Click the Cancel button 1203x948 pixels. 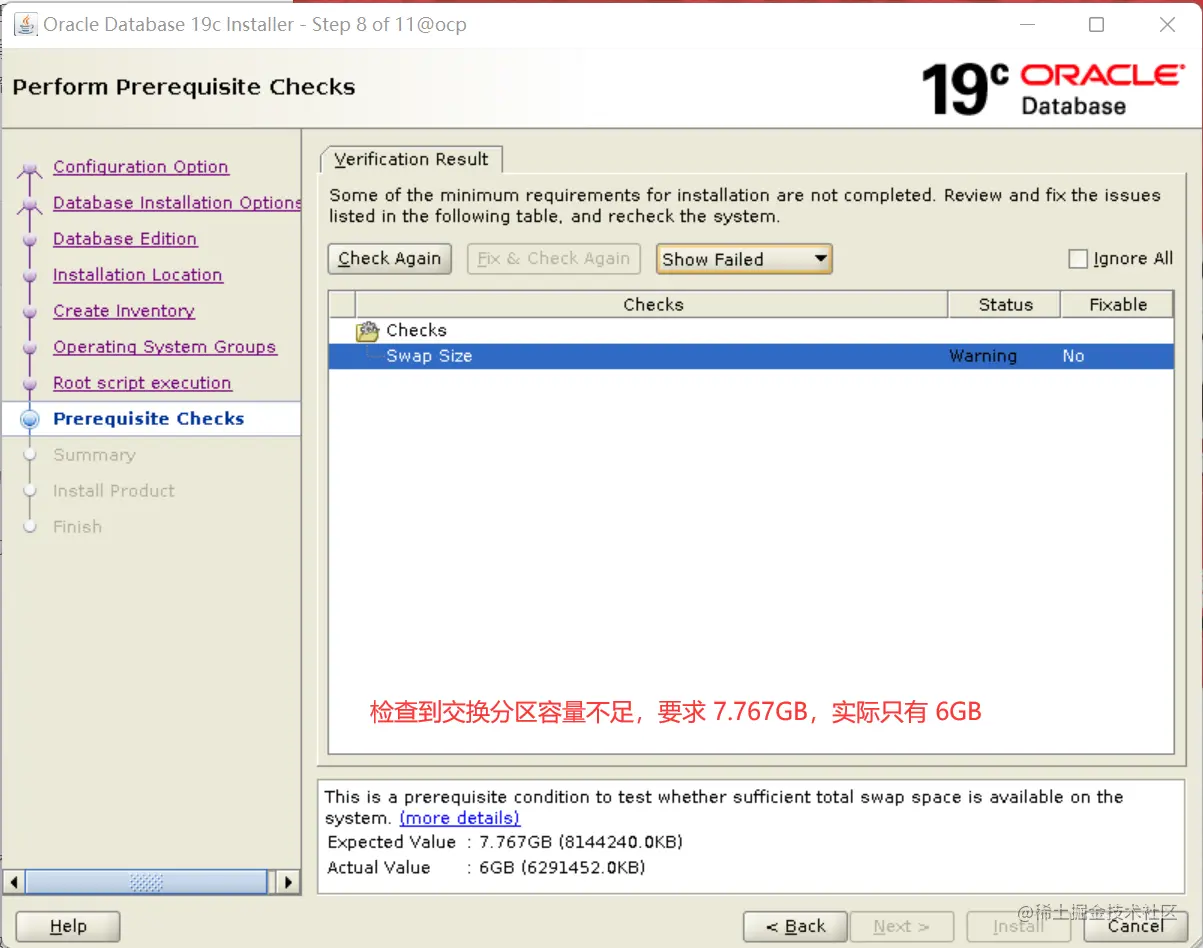click(1135, 926)
